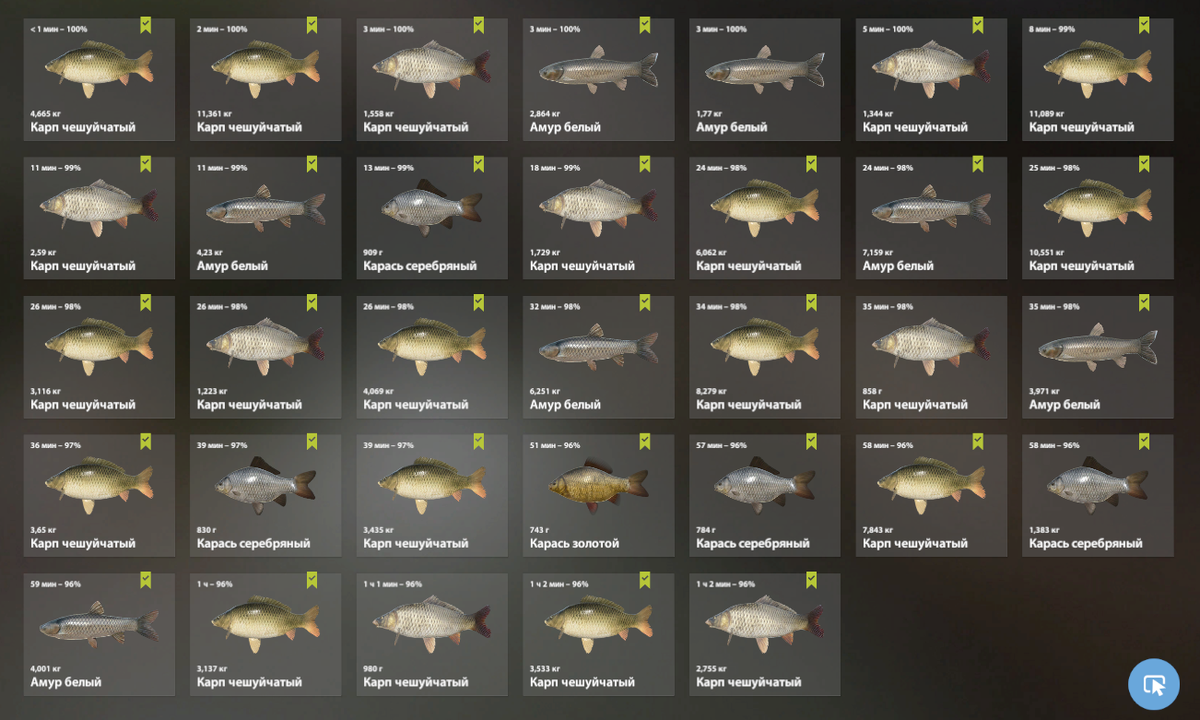Click green checkmark on 2,755 кг carp card
The image size is (1200, 720).
point(812,581)
